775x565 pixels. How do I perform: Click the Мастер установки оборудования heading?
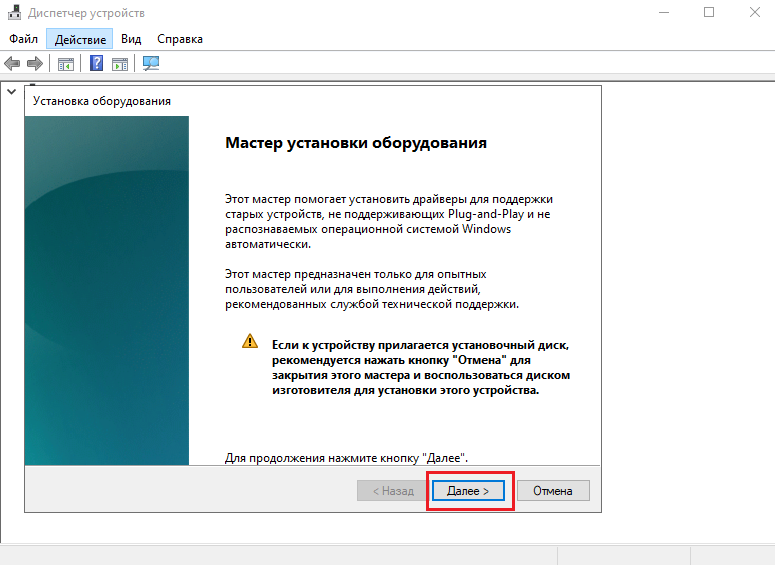tap(356, 143)
